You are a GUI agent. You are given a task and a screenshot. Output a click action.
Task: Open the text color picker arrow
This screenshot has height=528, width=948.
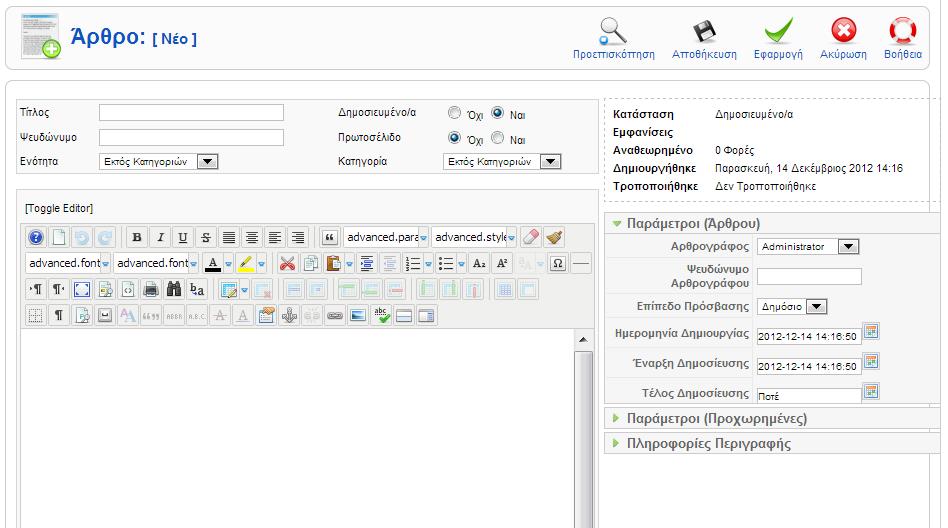click(229, 264)
